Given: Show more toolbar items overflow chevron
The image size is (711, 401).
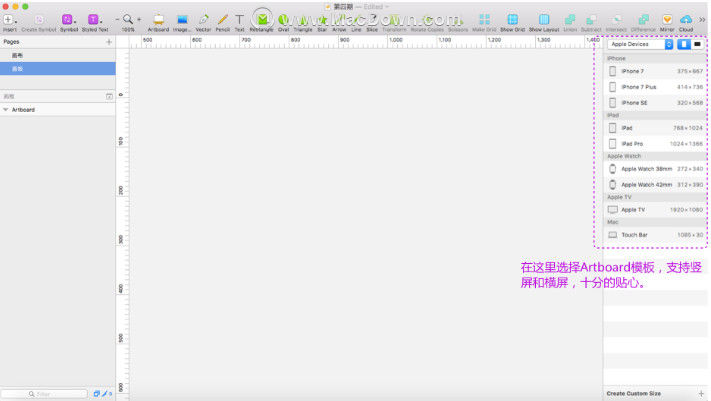Looking at the screenshot, I should pos(702,20).
